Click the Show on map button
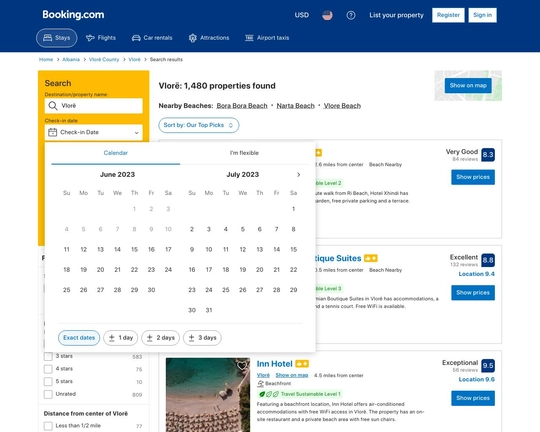The height and width of the screenshot is (432, 540). [x=468, y=85]
